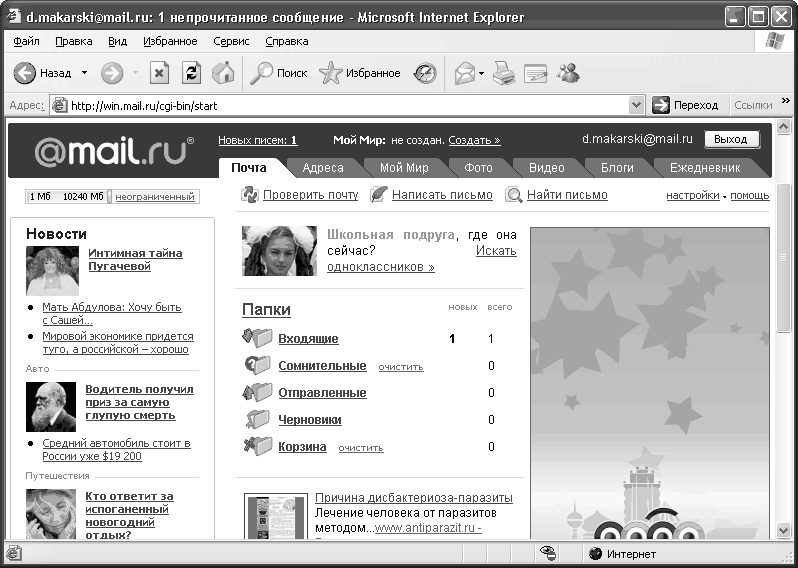
Task: Switch to the Фото tab
Action: click(x=470, y=168)
